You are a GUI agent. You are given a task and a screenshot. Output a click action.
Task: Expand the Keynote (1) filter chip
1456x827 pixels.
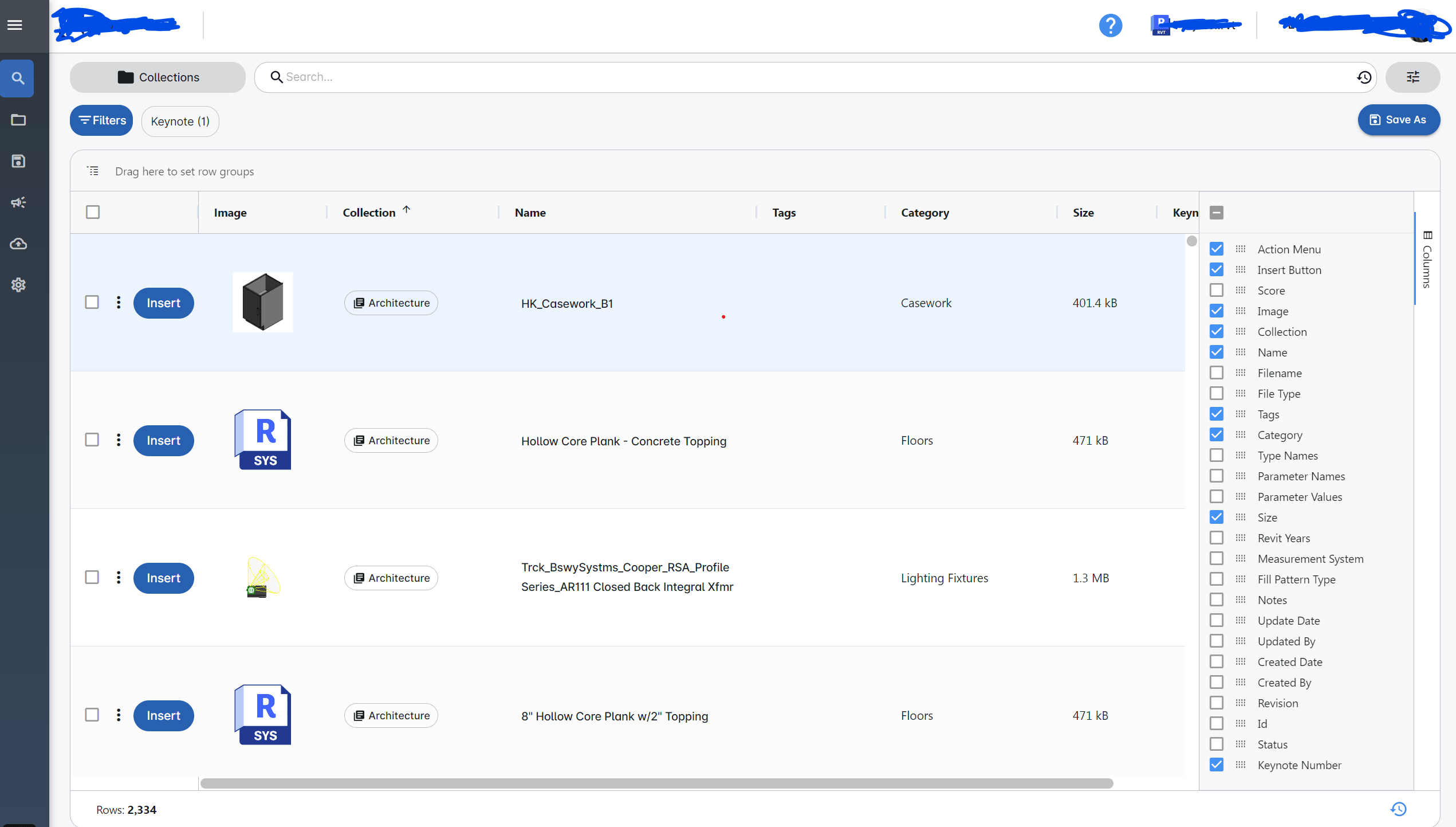pyautogui.click(x=180, y=121)
